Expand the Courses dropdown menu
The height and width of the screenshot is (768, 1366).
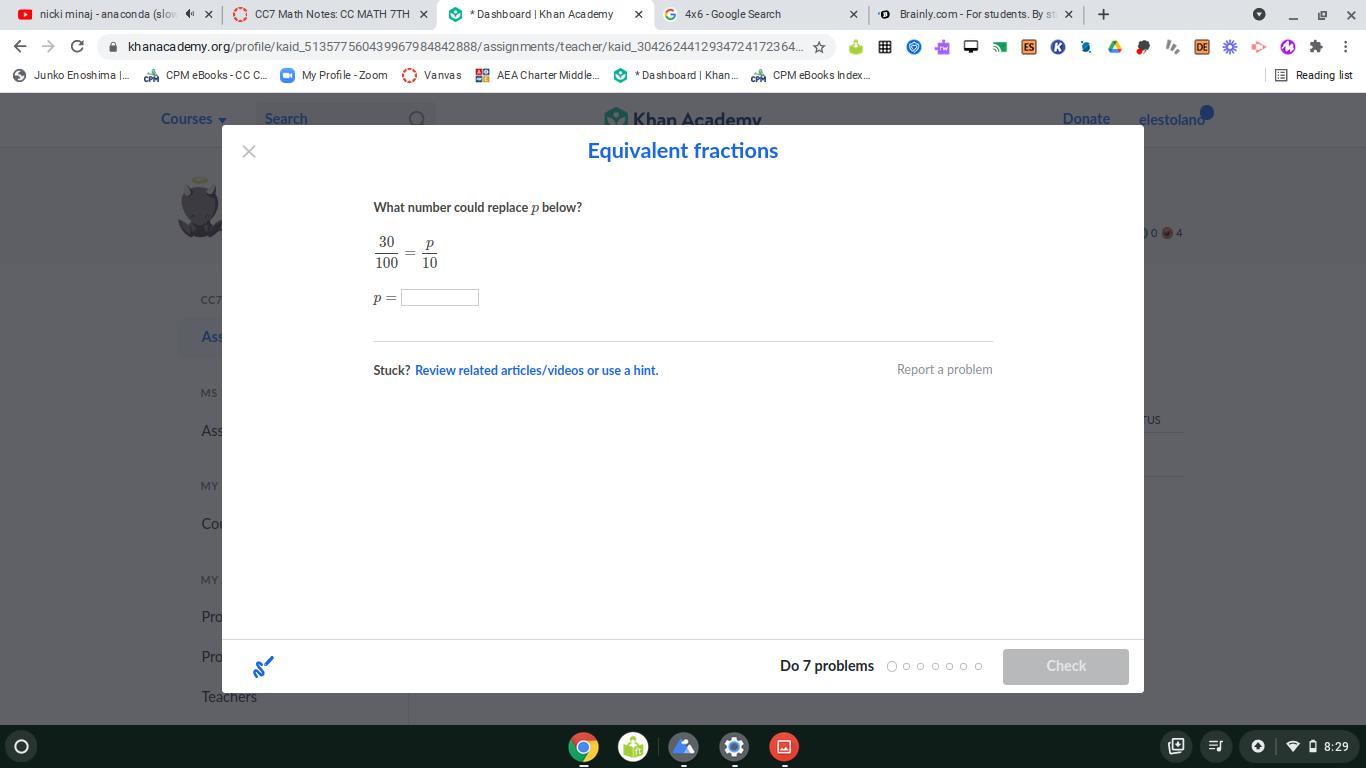coord(194,118)
